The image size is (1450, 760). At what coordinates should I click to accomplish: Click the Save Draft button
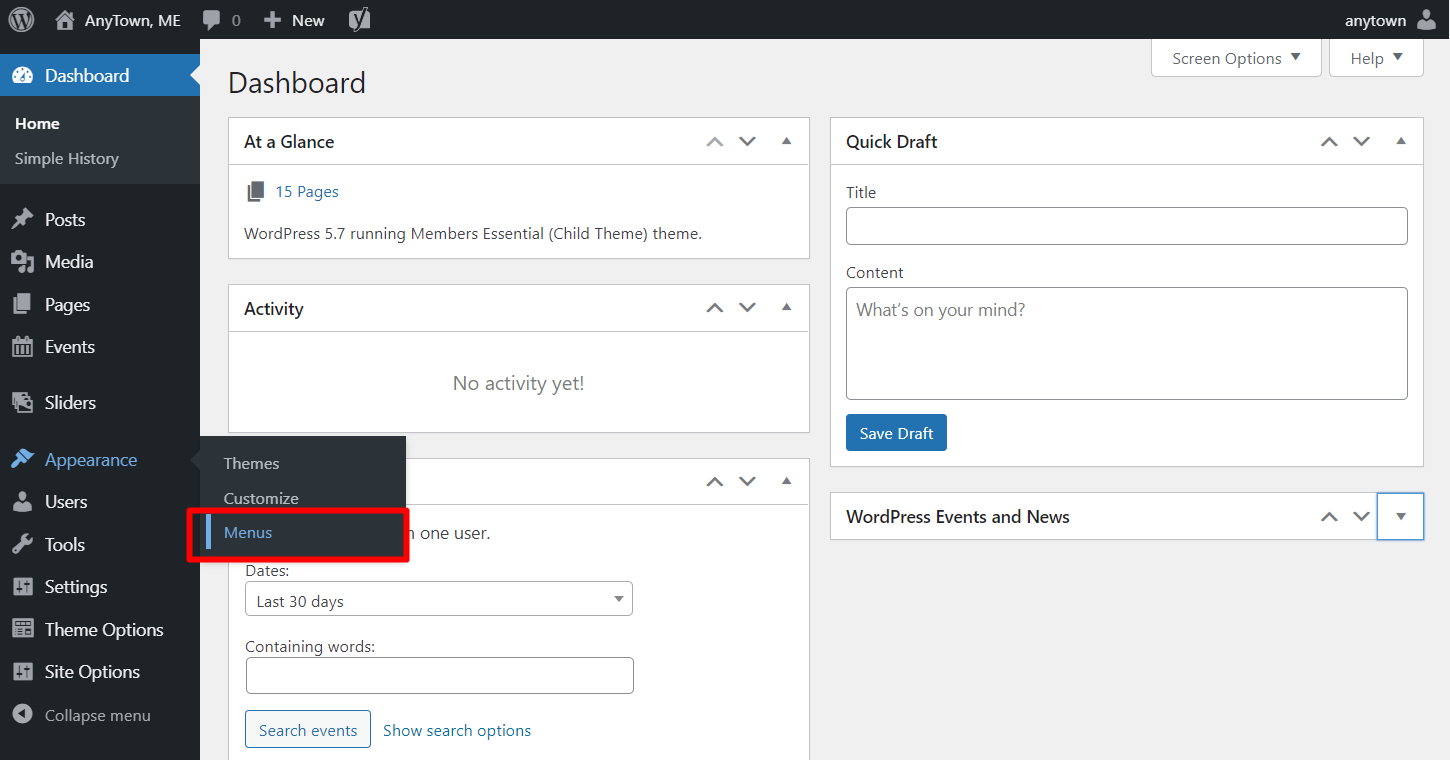(896, 433)
